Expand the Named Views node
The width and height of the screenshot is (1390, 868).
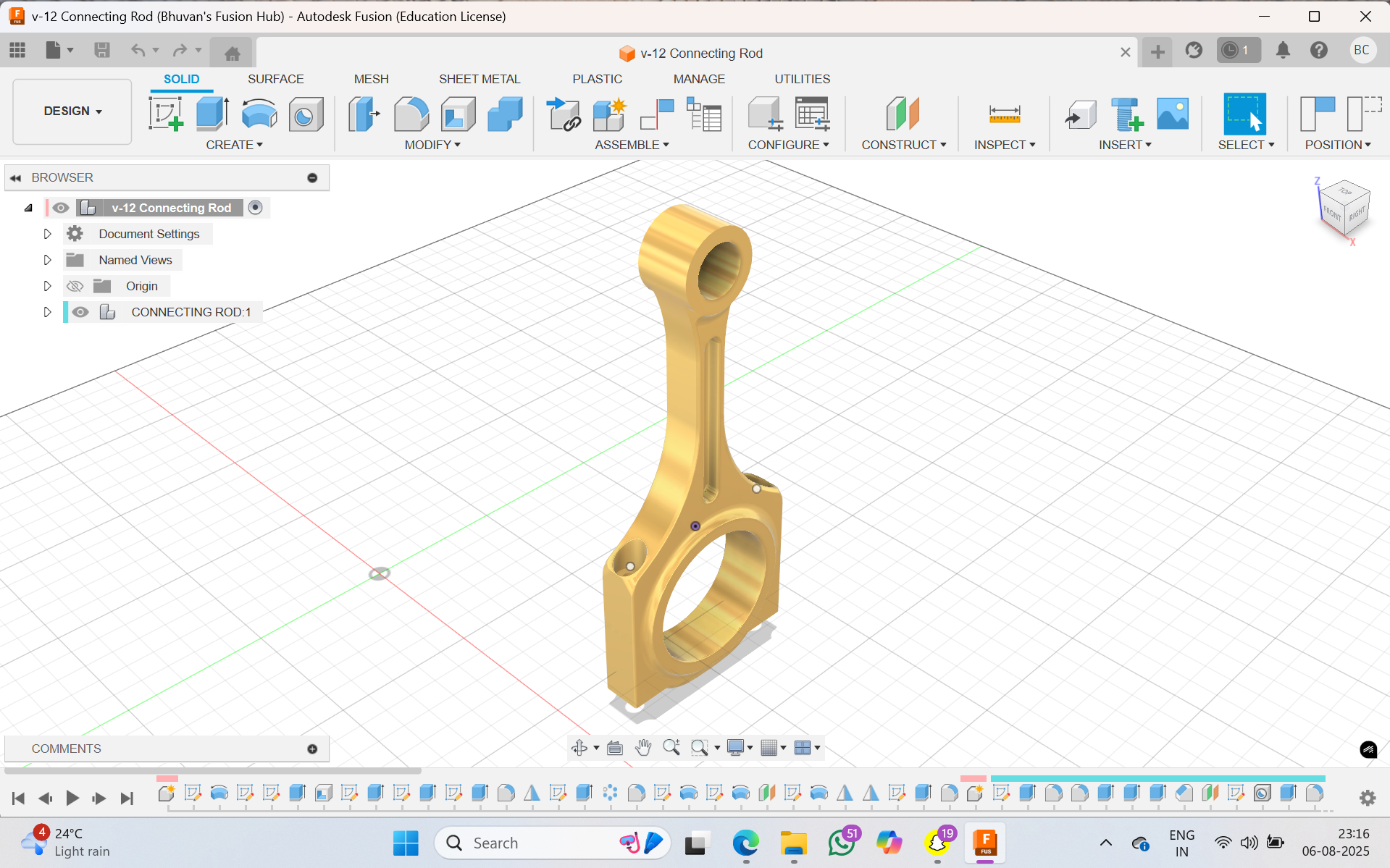coord(47,260)
